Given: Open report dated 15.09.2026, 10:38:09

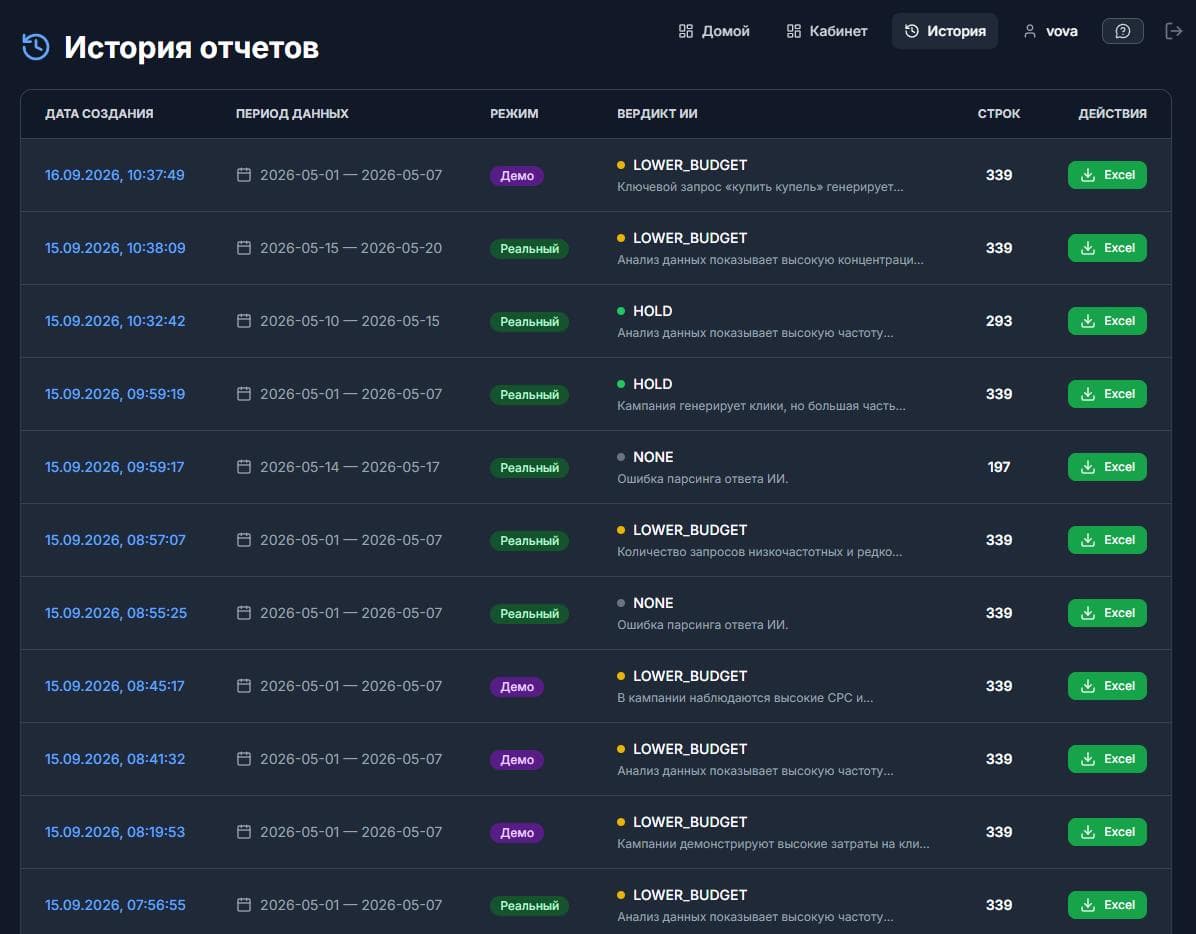Looking at the screenshot, I should [115, 248].
